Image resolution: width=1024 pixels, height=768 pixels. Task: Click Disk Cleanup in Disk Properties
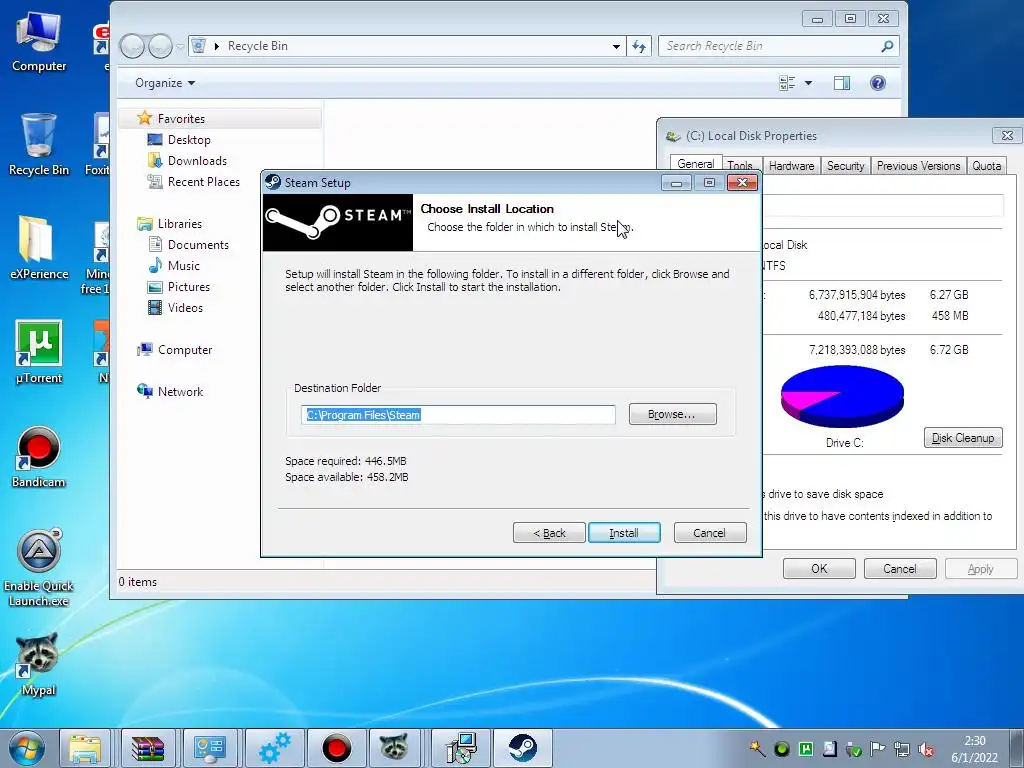[963, 438]
